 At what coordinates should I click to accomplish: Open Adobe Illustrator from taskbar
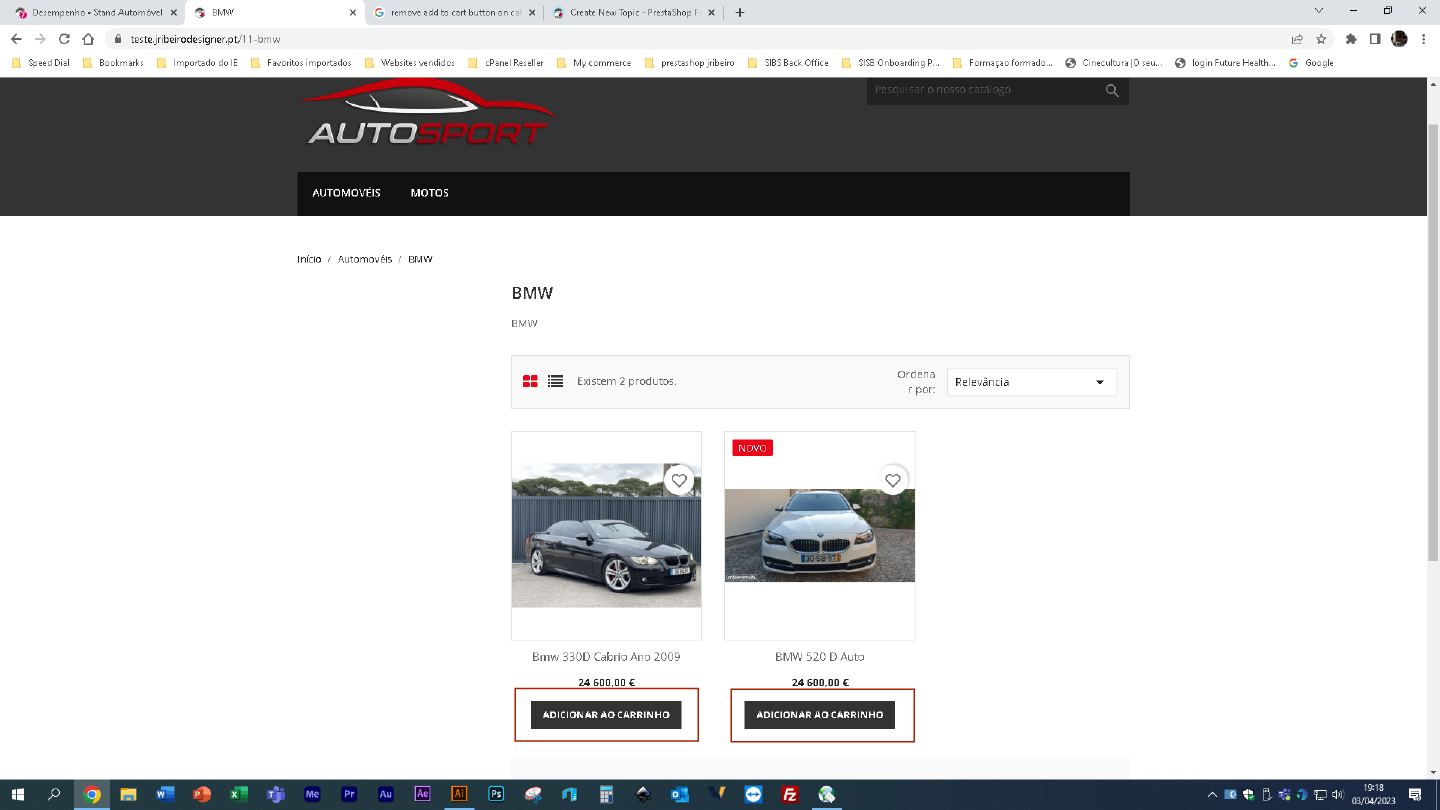point(459,795)
